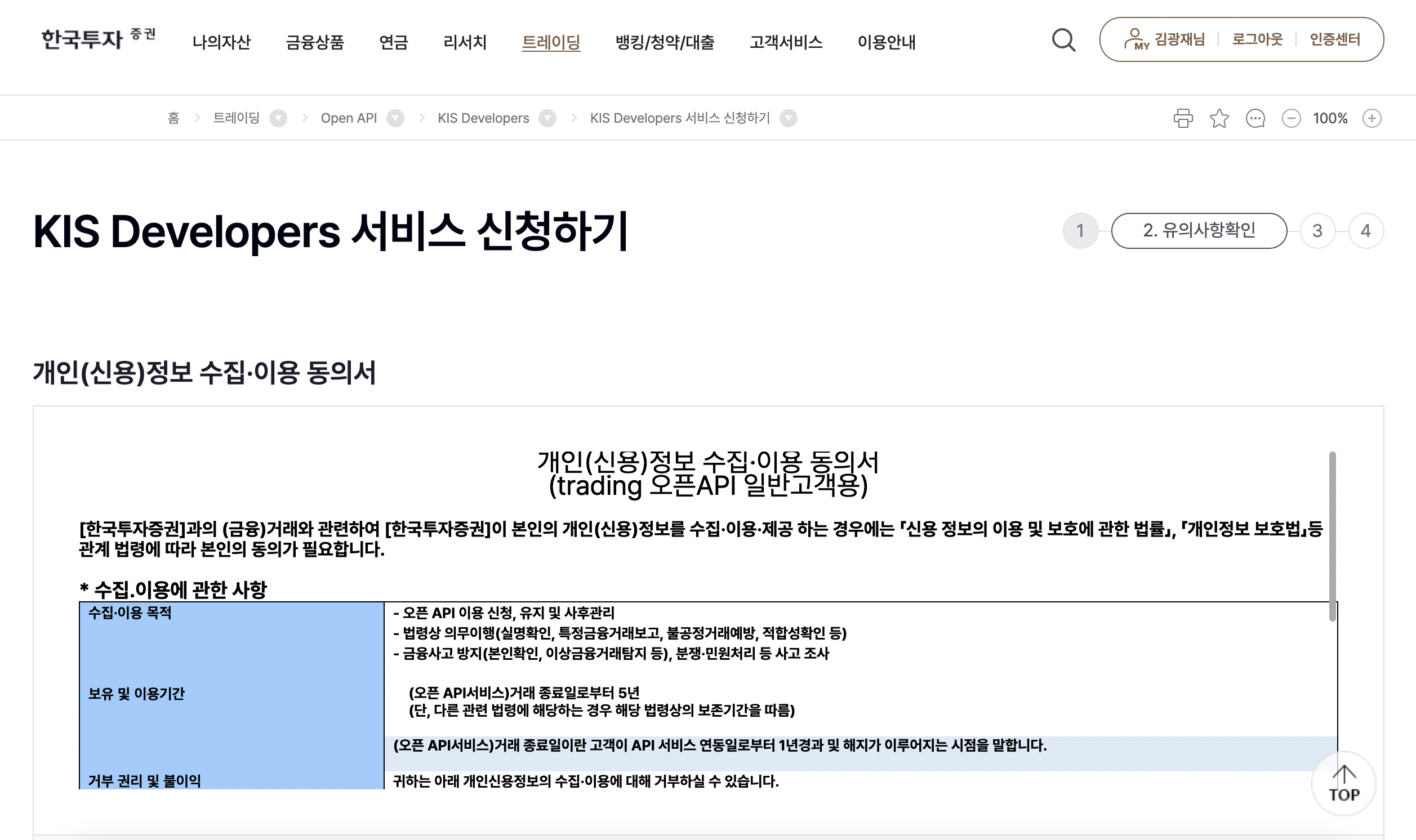Open the 나의자산 menu
Screen dimensions: 1416x840
click(x=221, y=42)
